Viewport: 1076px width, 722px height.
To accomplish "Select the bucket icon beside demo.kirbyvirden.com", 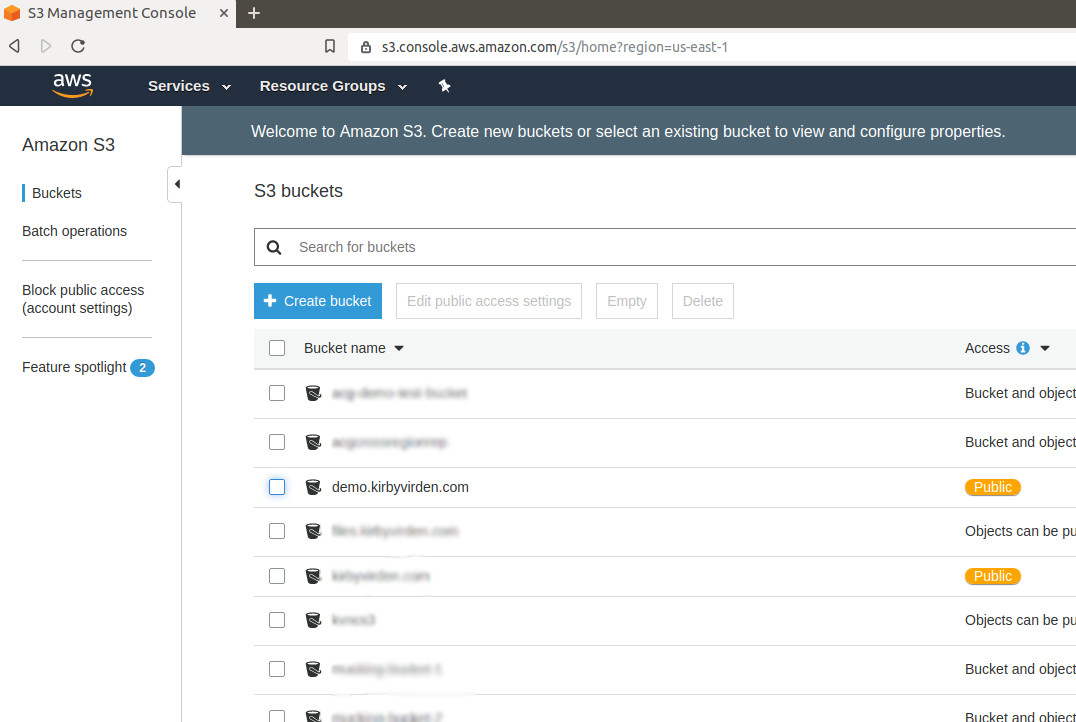I will (313, 487).
